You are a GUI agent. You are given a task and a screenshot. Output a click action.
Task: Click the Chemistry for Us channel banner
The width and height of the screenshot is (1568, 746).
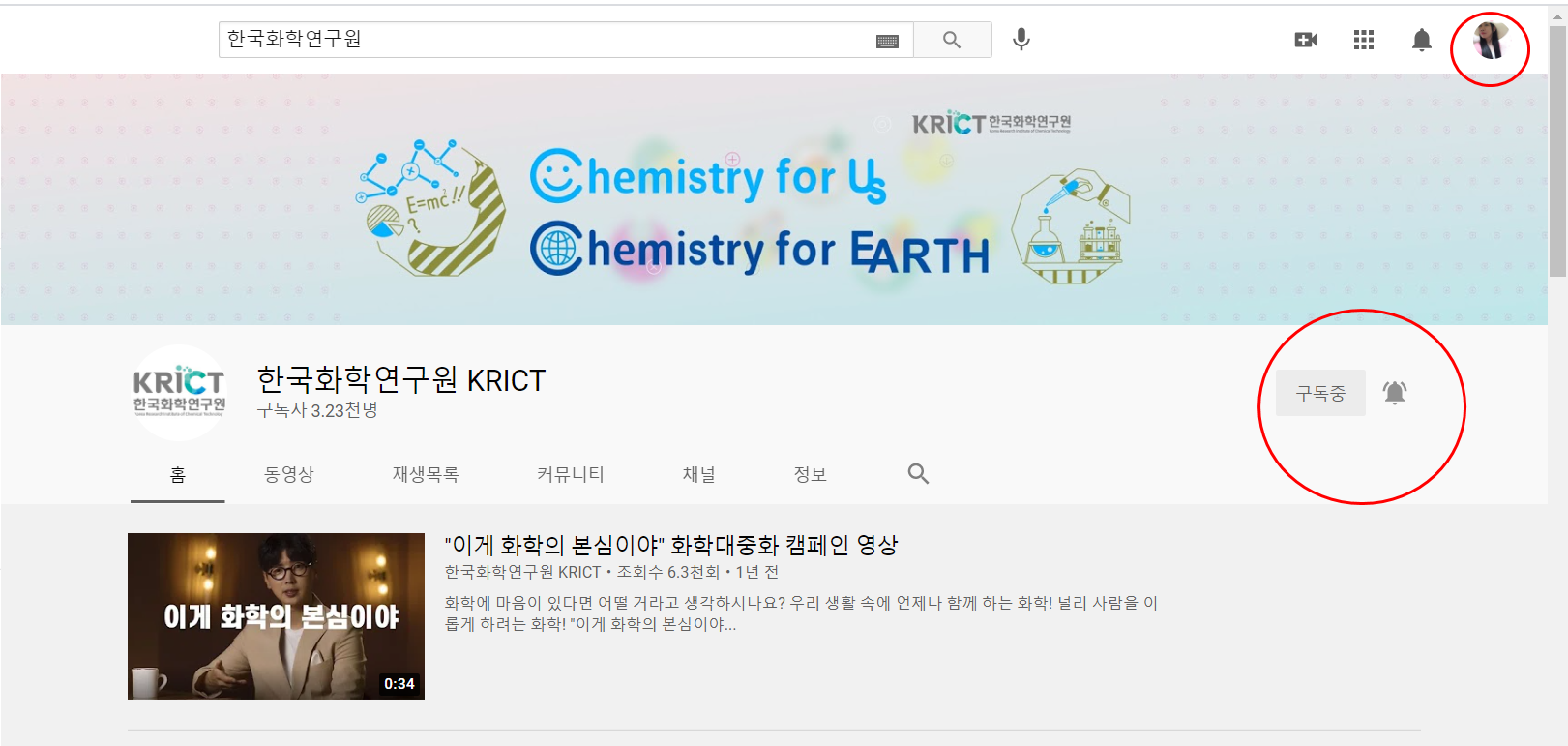pos(774,199)
